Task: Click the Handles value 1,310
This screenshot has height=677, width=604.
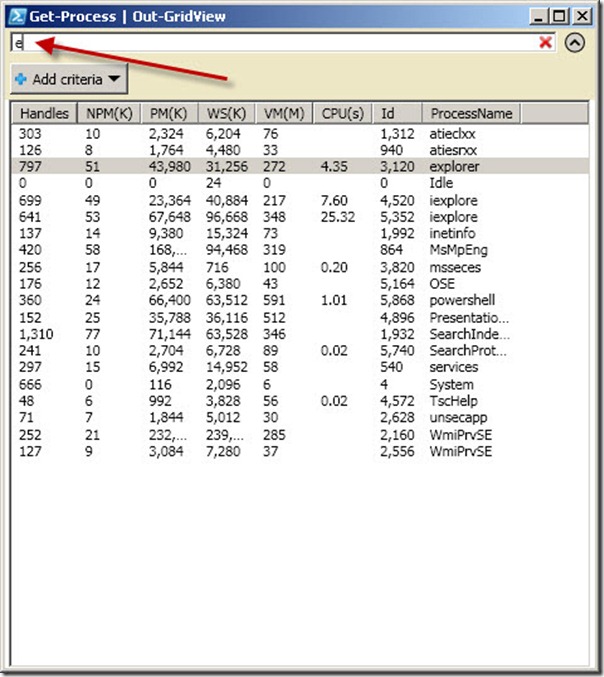Action: click(36, 334)
